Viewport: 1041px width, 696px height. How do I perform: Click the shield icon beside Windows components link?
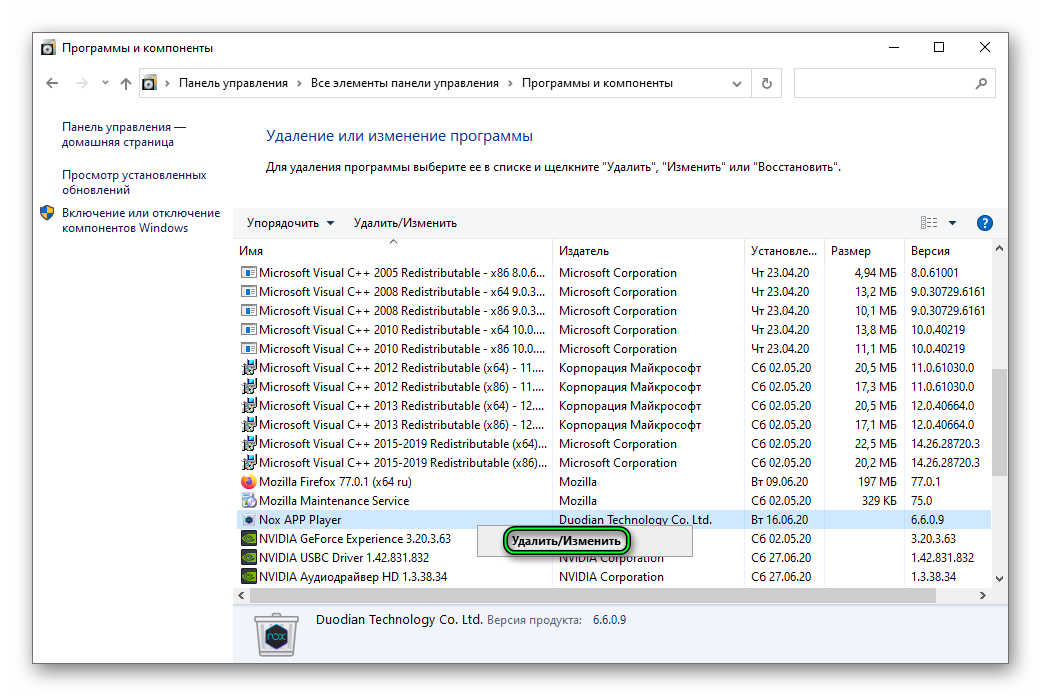tap(47, 213)
